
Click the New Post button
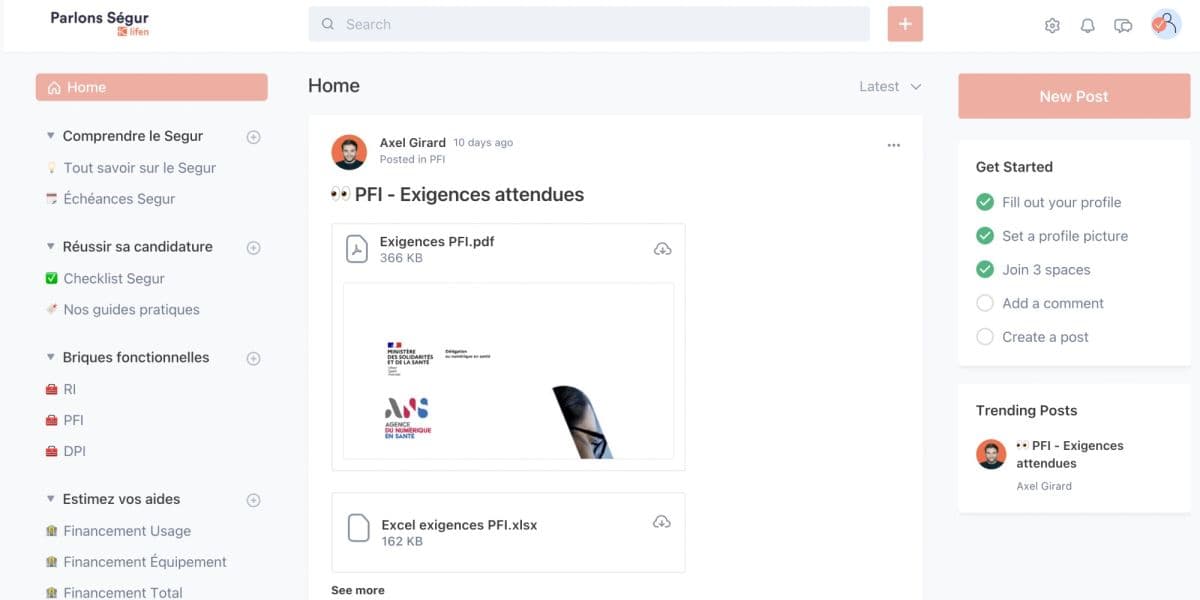click(1073, 96)
